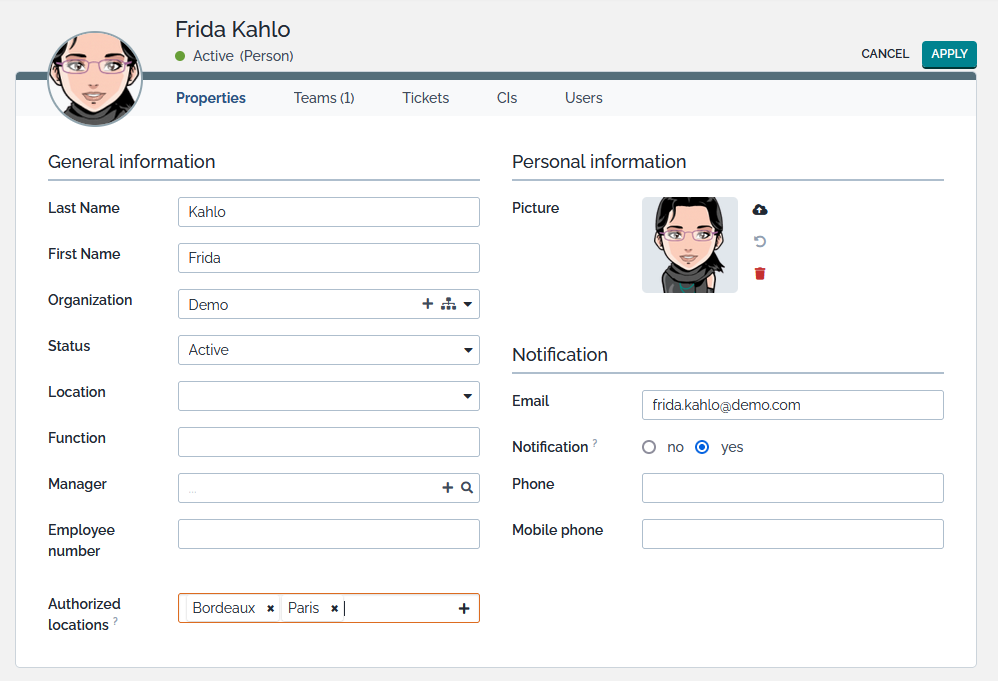Screen dimensions: 998x681
Task: Click the upload picture cloud icon
Action: (x=760, y=210)
